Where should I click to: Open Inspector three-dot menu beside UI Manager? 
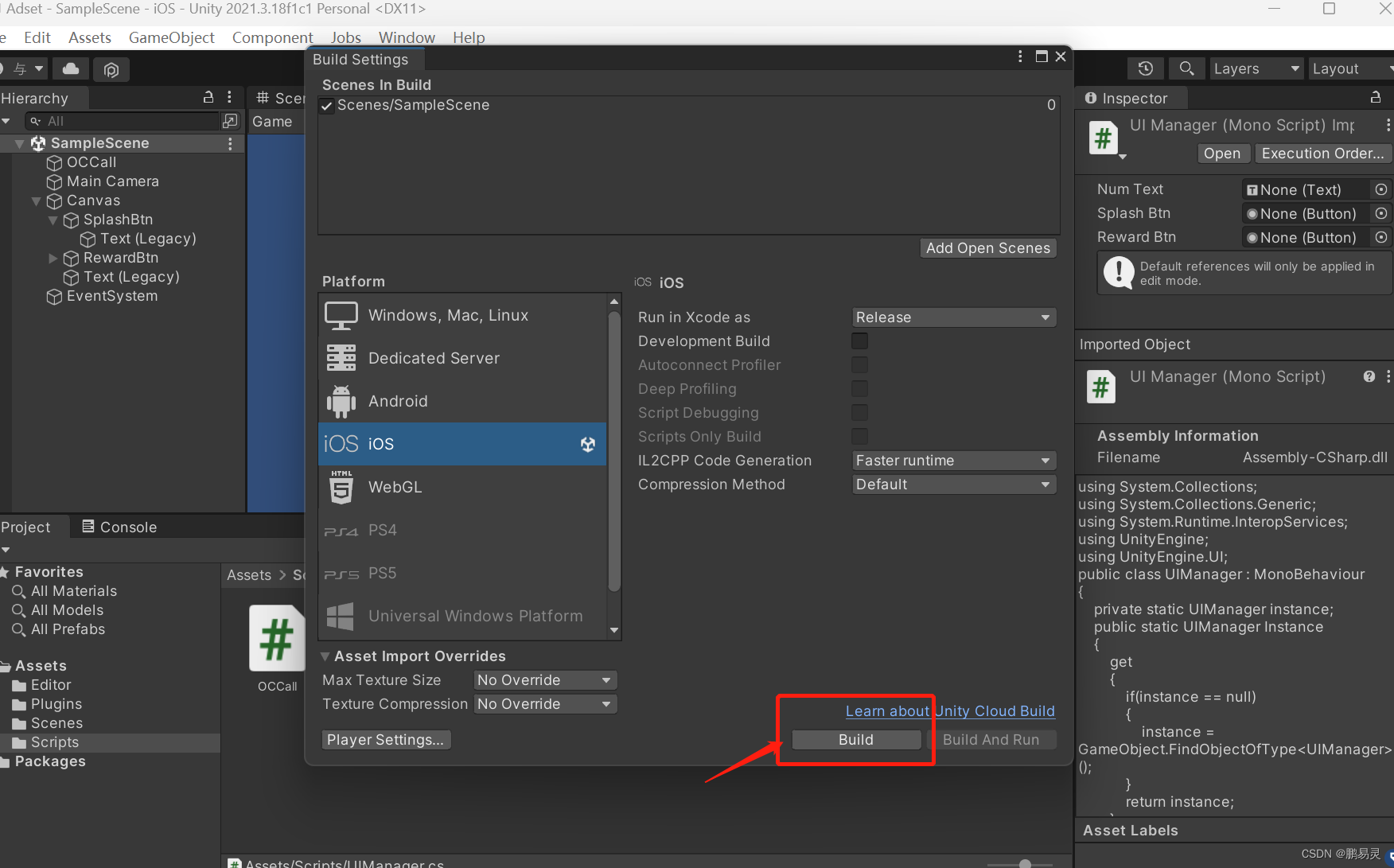pyautogui.click(x=1388, y=126)
